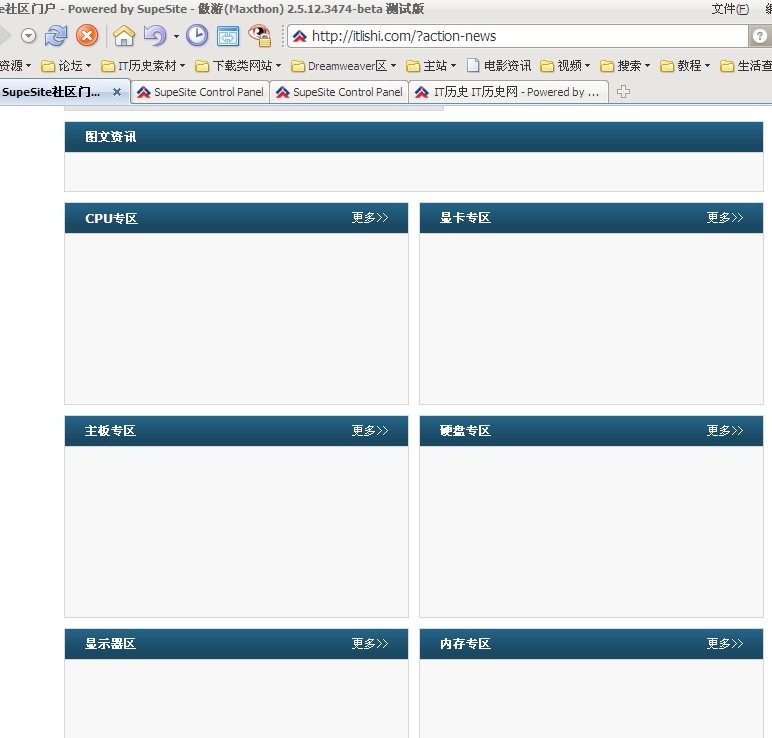This screenshot has height=738, width=772.
Task: Click the site favicon in address bar
Action: click(x=299, y=36)
